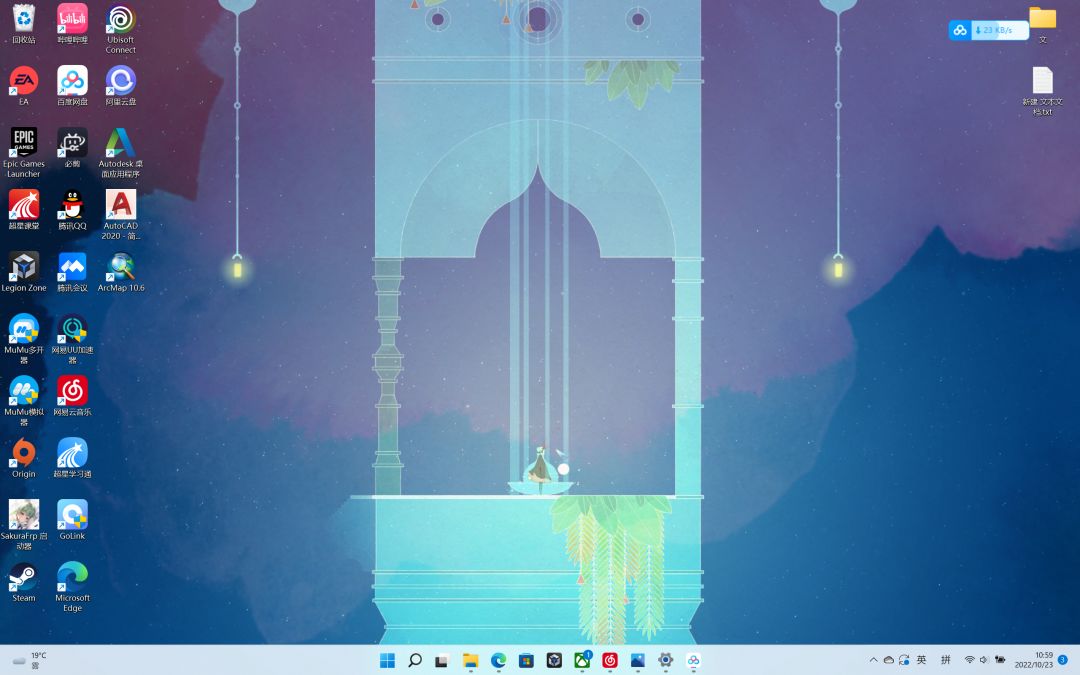Screen dimensions: 1080x675
Task: Select the Ubisoft Connect desktop shortcut
Action: tap(121, 29)
